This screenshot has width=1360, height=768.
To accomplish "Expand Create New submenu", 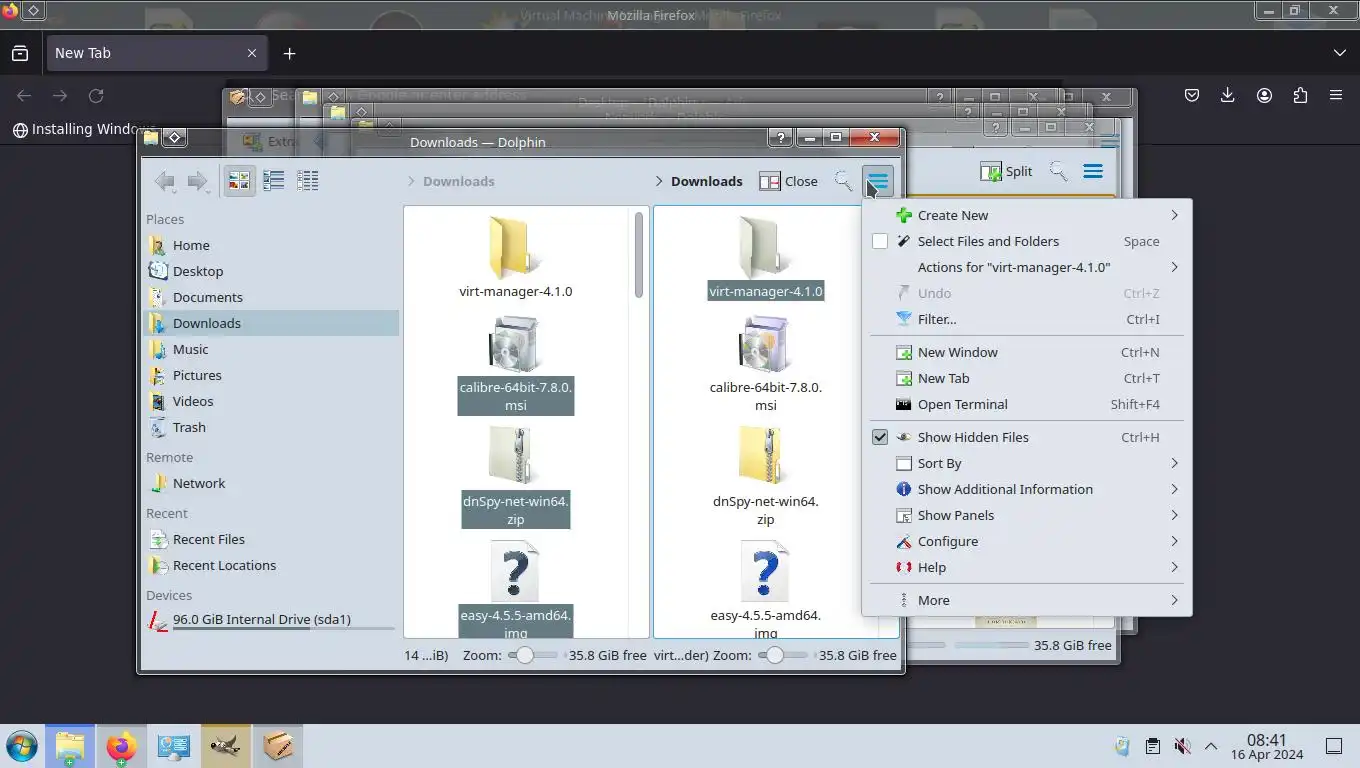I will point(1026,215).
